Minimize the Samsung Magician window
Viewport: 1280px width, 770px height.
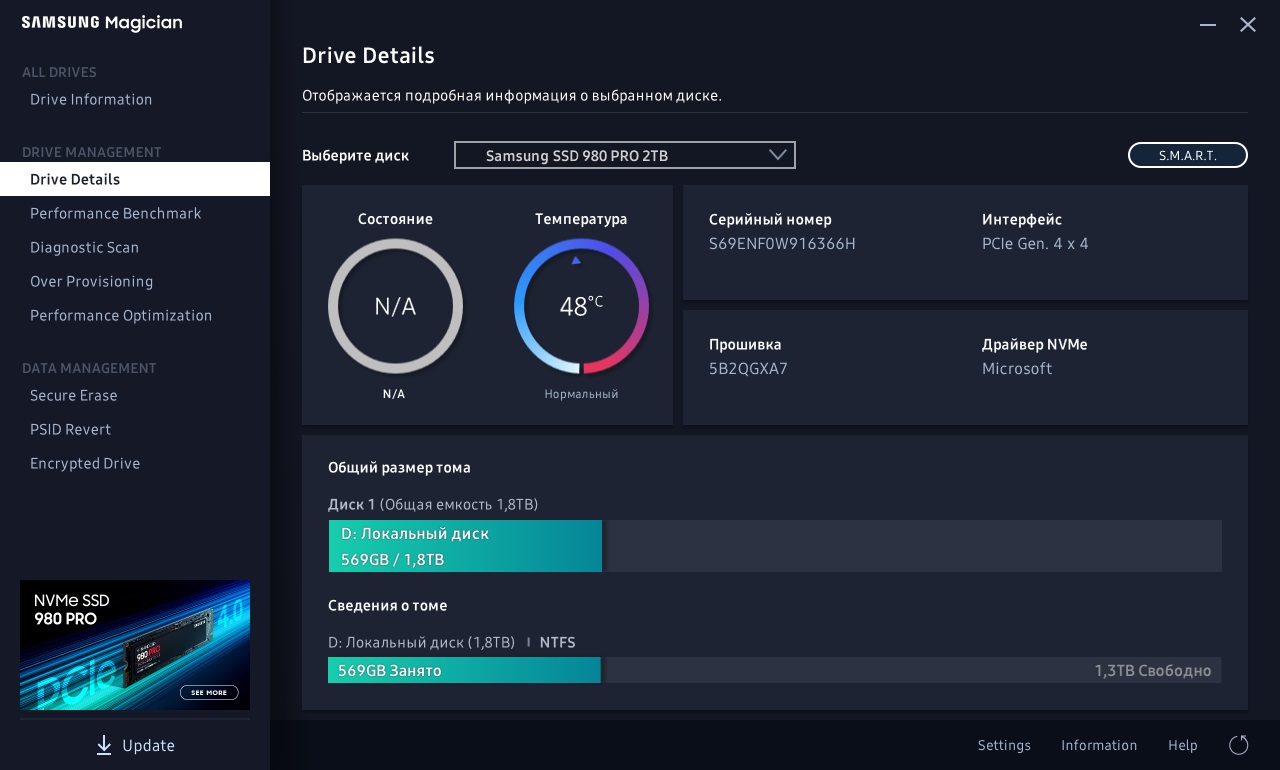pos(1208,24)
